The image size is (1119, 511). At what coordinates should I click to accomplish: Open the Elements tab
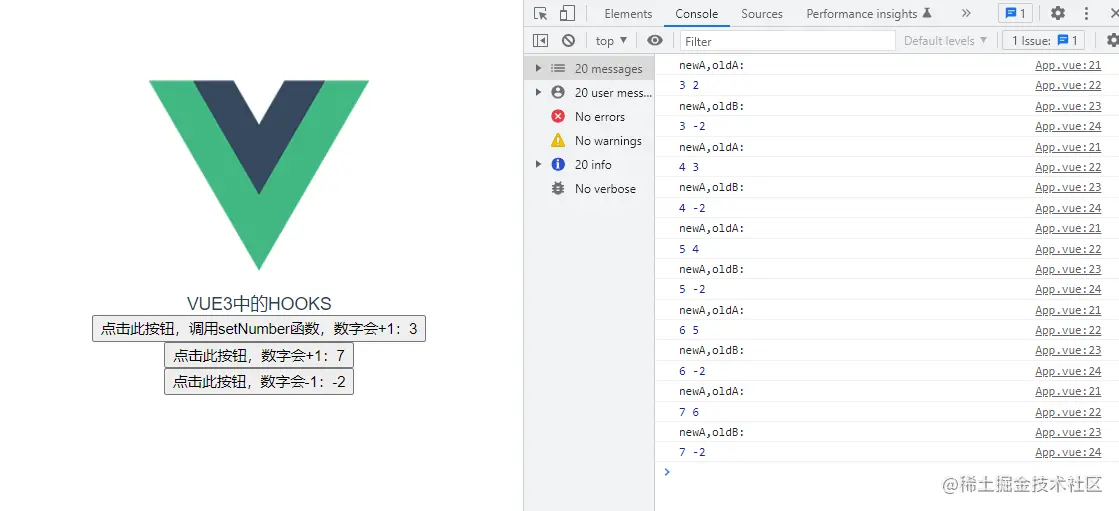click(x=628, y=14)
